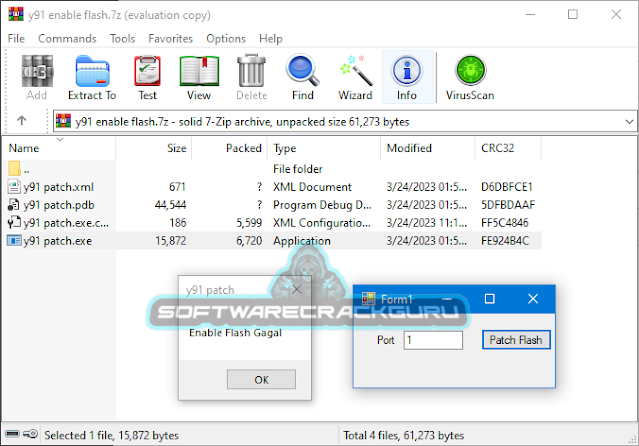Sort by the Type column header
Image resolution: width=639 pixels, height=446 pixels.
pyautogui.click(x=324, y=148)
